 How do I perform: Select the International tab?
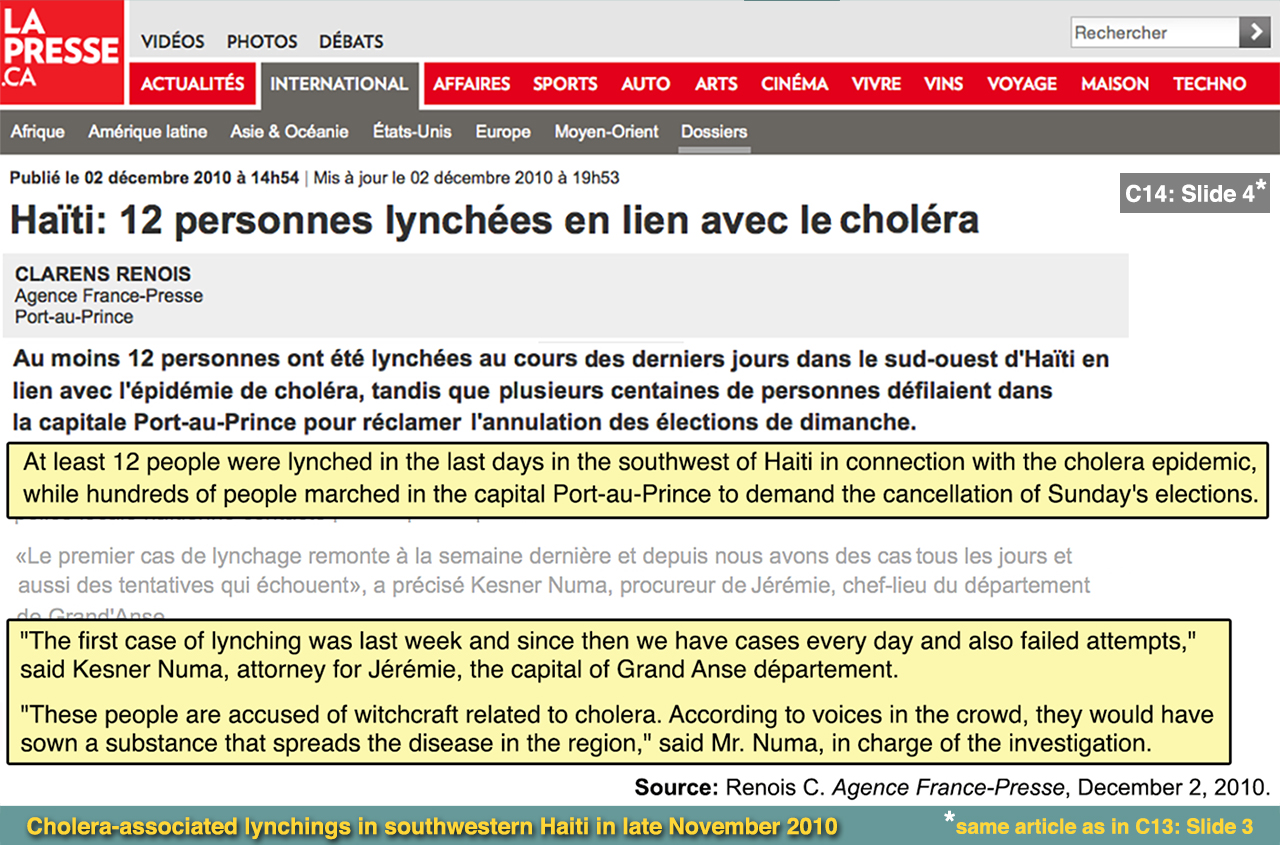coord(339,84)
